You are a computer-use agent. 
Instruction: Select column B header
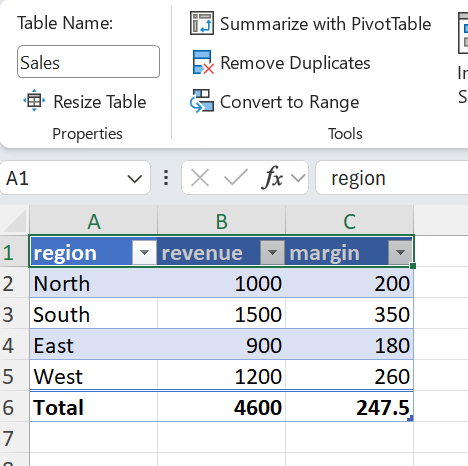[222, 221]
